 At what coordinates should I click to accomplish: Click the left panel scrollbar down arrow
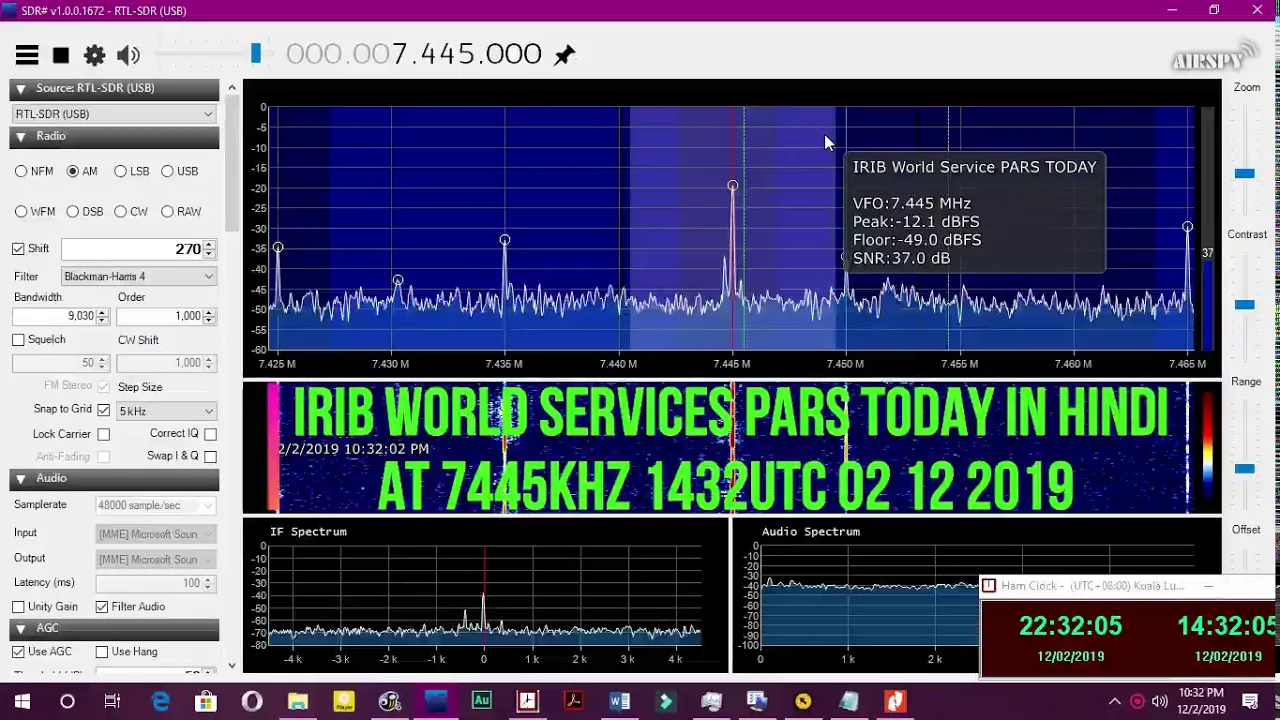[x=232, y=665]
